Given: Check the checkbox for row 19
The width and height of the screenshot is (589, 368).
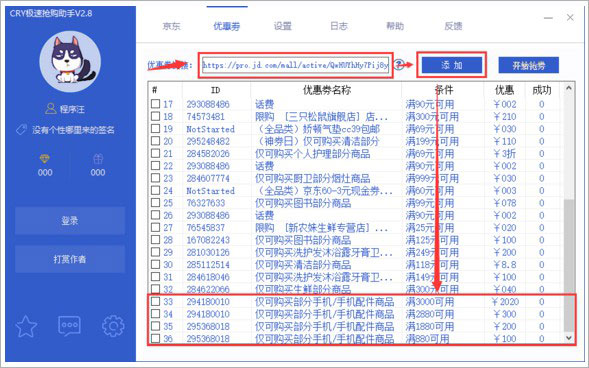Looking at the screenshot, I should pos(156,128).
